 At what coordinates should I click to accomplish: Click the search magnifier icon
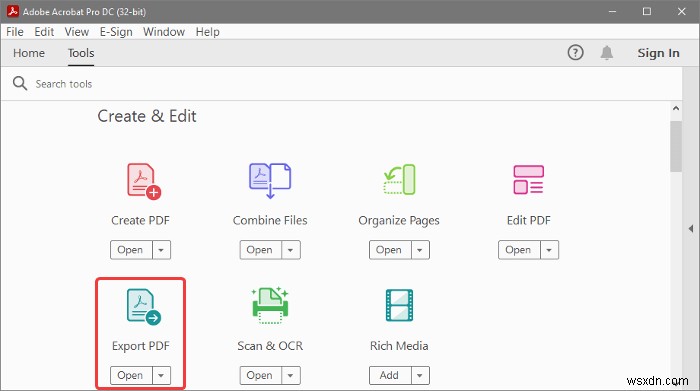[20, 83]
